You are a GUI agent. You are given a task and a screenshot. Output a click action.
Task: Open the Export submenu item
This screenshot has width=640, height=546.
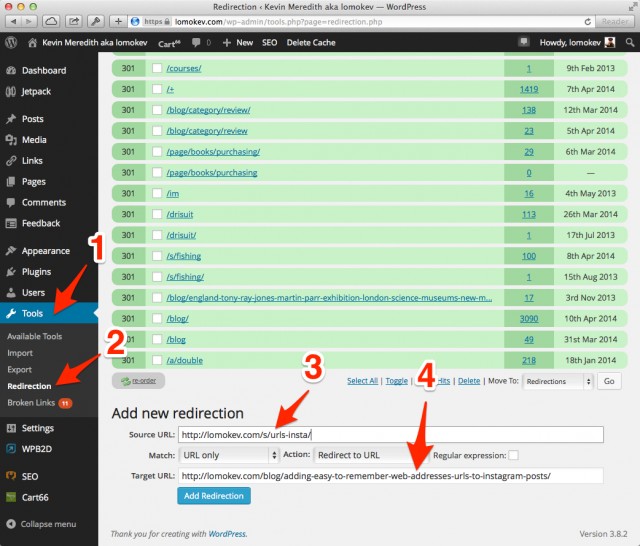pyautogui.click(x=19, y=370)
